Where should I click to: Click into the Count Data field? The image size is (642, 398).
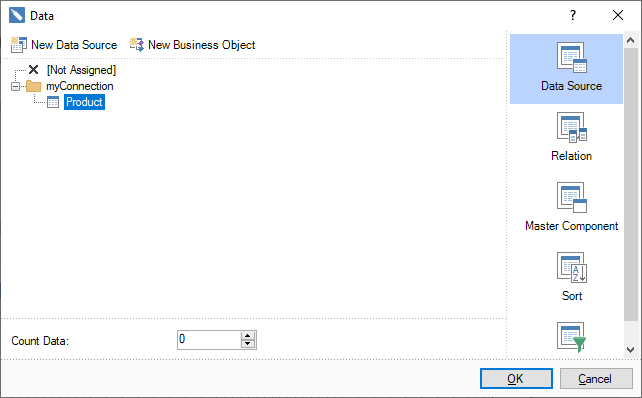pyautogui.click(x=209, y=340)
